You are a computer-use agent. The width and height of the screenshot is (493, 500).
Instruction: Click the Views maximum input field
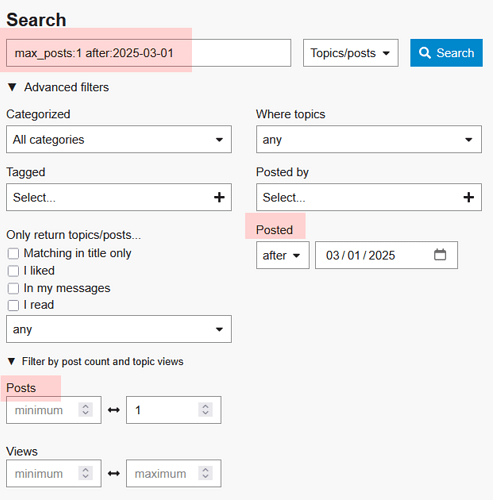coord(173,473)
